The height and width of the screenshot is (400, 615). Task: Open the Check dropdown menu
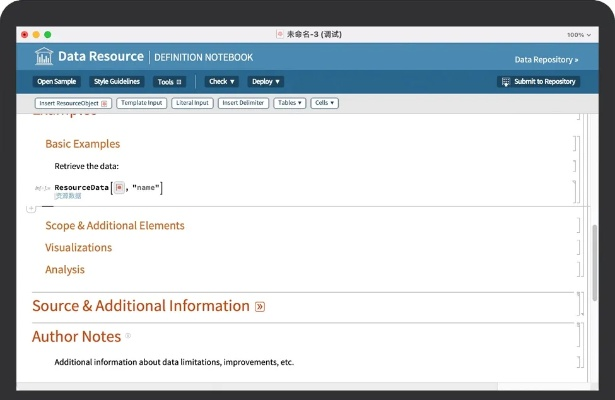pos(222,82)
